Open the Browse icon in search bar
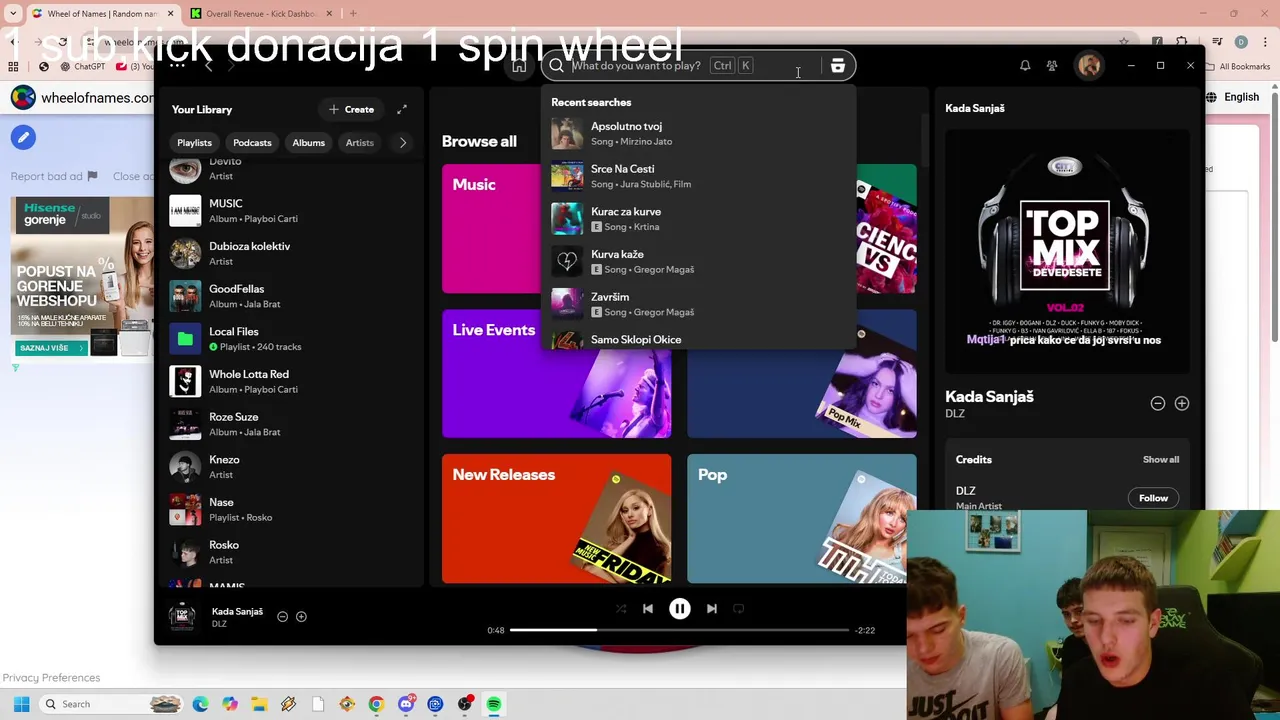The image size is (1280, 720). click(838, 66)
